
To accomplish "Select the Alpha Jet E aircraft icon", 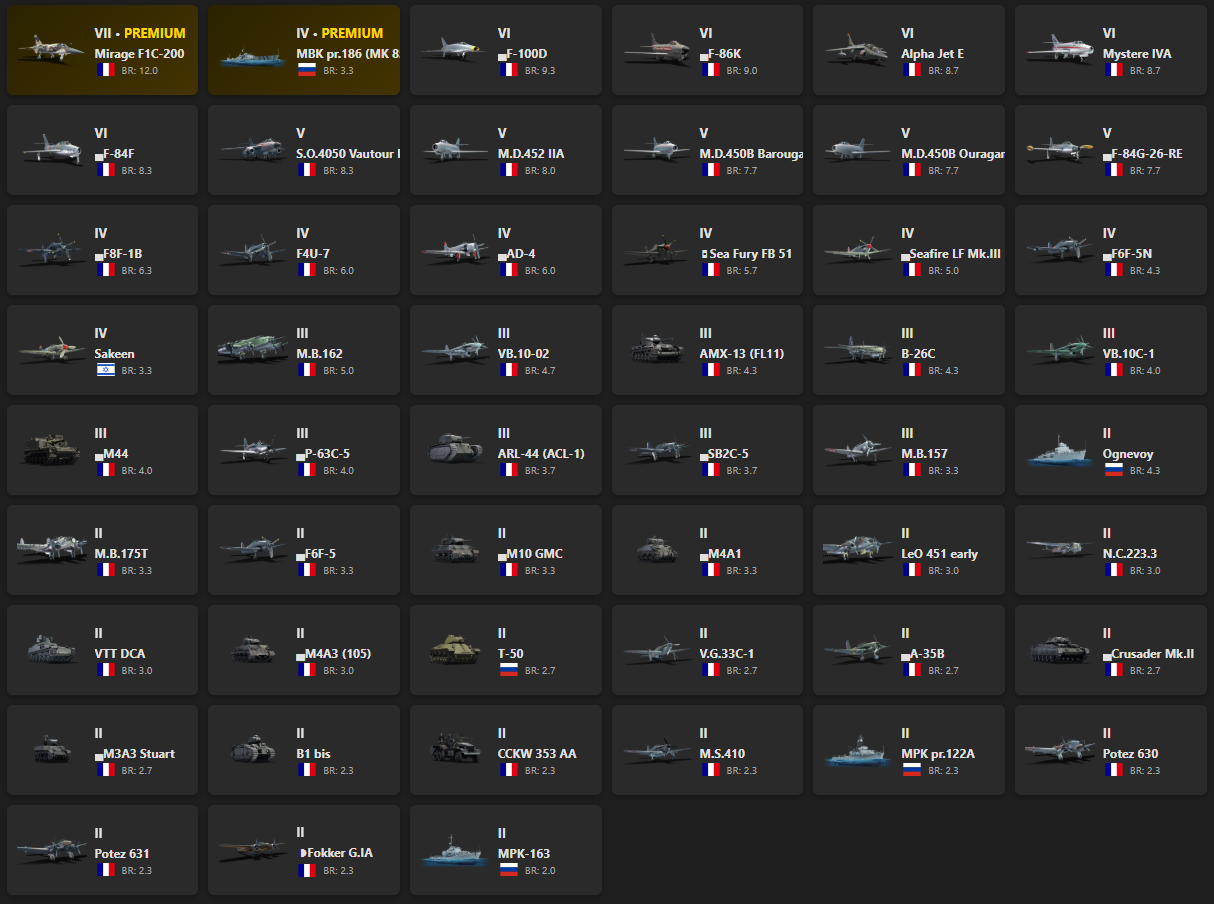I will 855,50.
